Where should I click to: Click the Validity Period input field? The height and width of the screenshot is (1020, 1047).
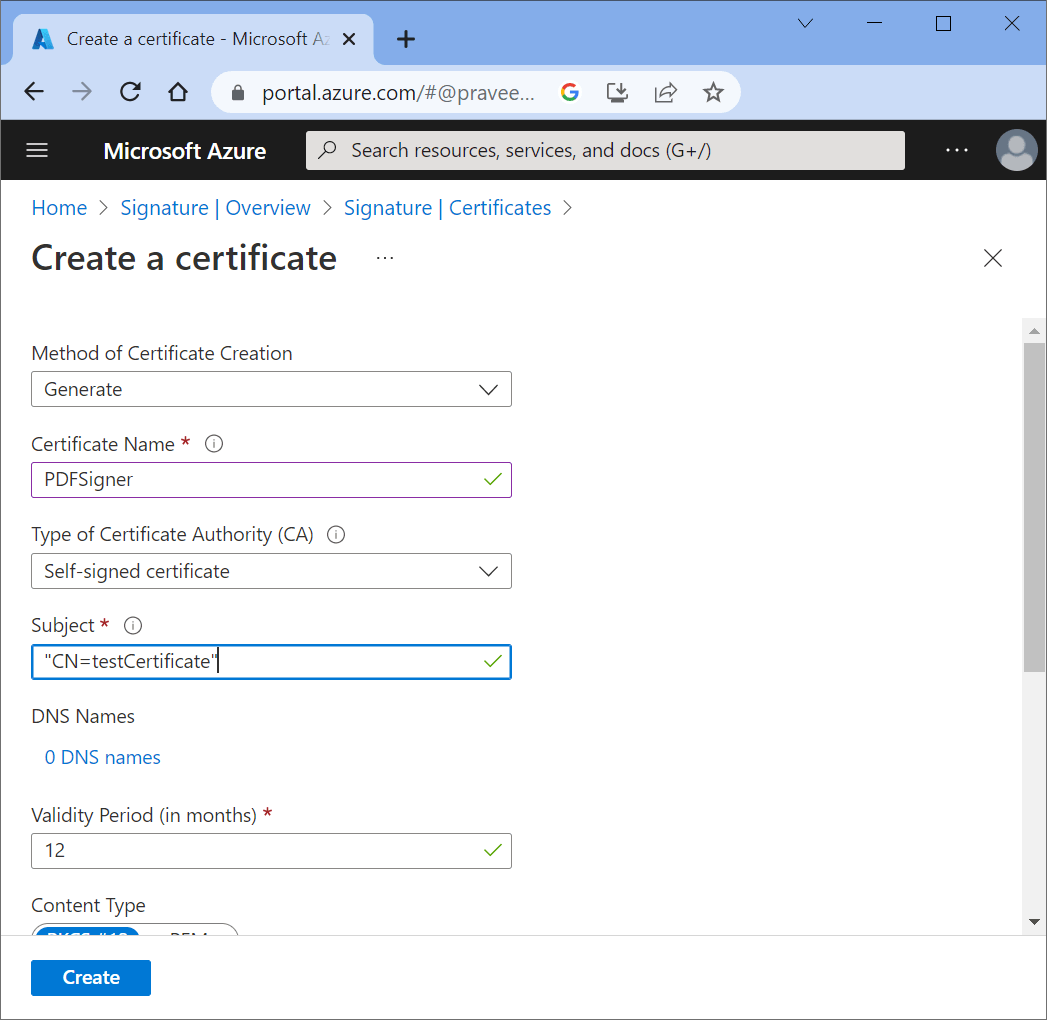[271, 851]
